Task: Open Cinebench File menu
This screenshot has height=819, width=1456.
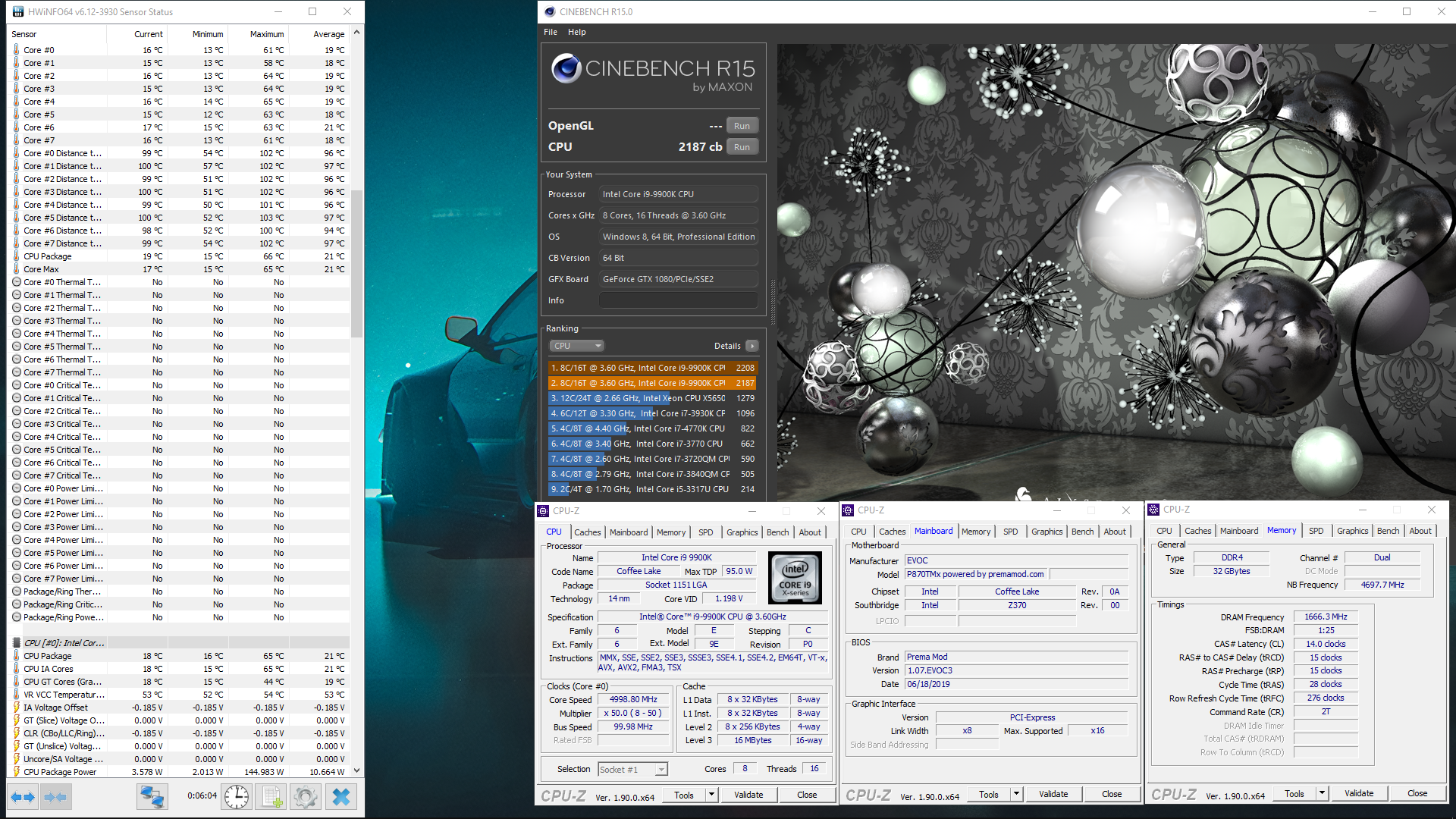Action: pyautogui.click(x=551, y=32)
